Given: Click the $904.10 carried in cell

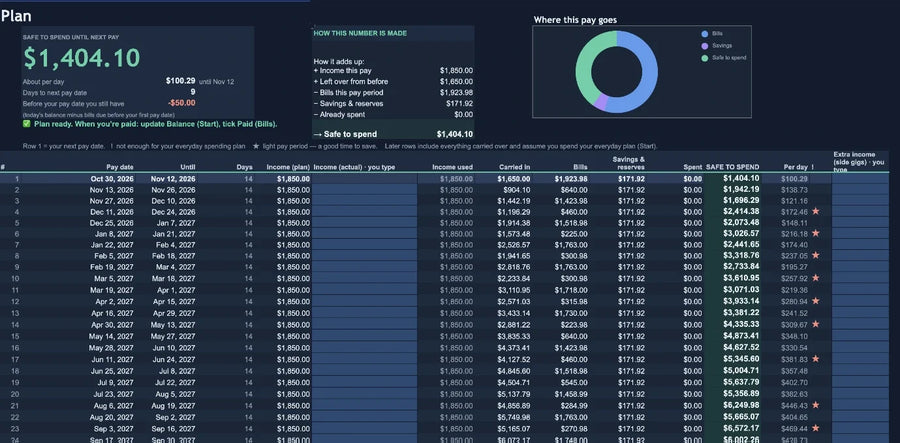Looking at the screenshot, I should click(517, 189).
